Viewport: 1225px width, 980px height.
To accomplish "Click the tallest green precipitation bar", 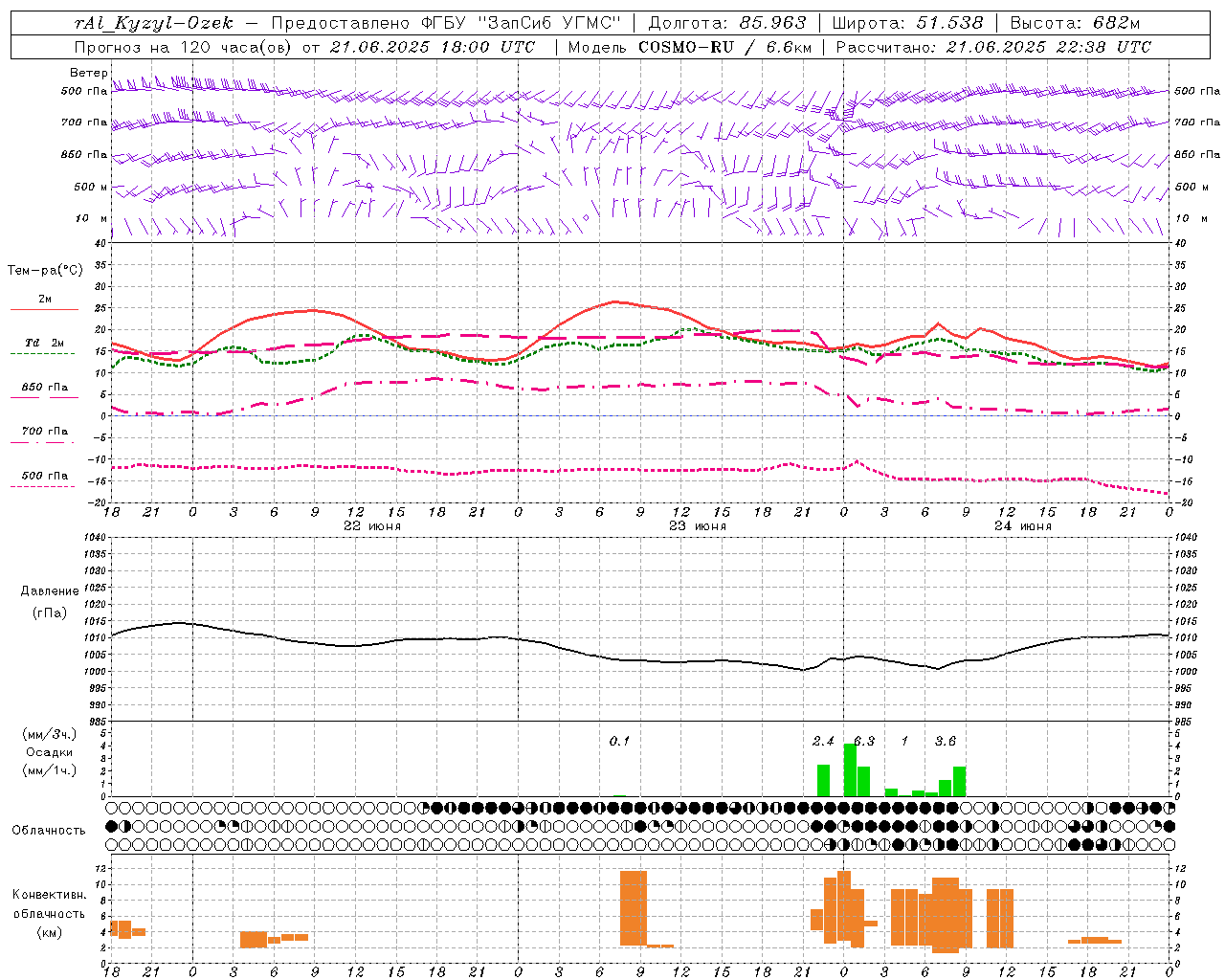I will [x=850, y=770].
